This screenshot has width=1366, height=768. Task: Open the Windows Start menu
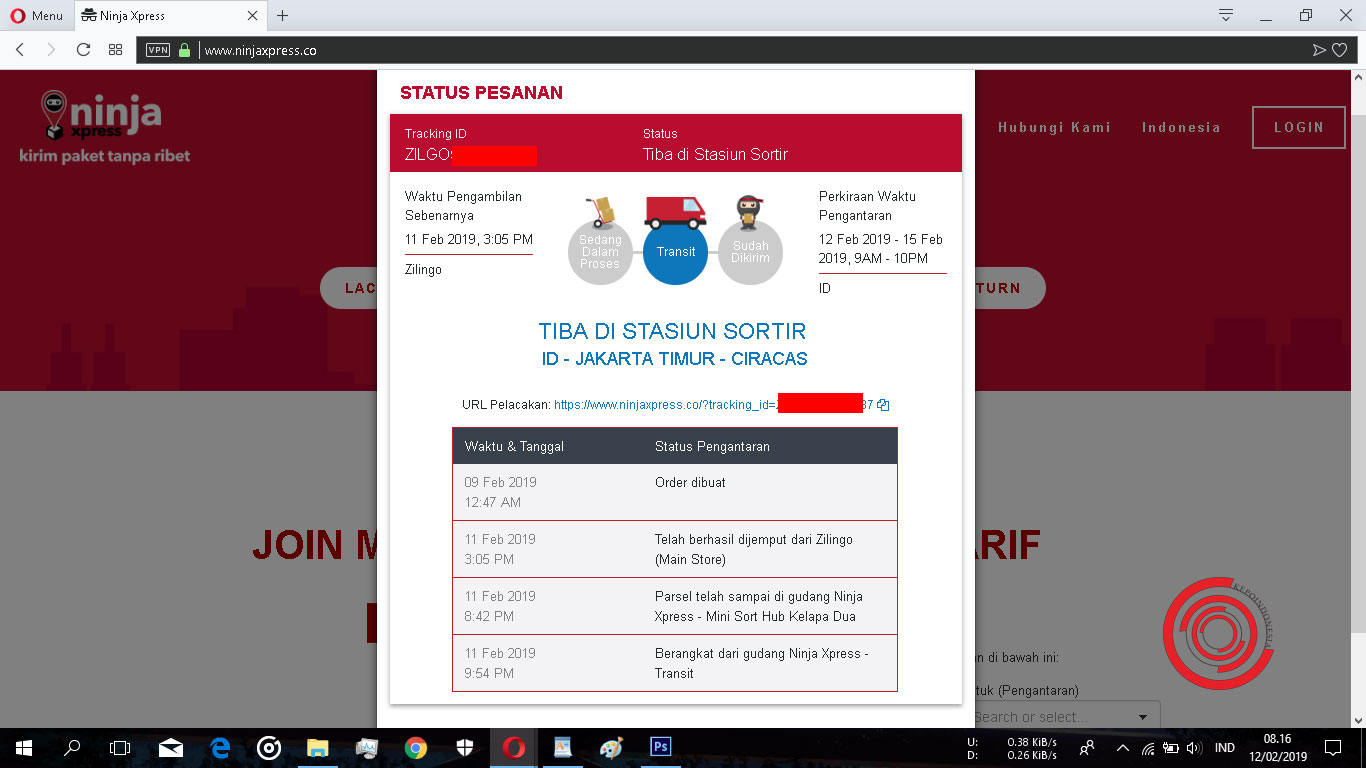pyautogui.click(x=22, y=748)
